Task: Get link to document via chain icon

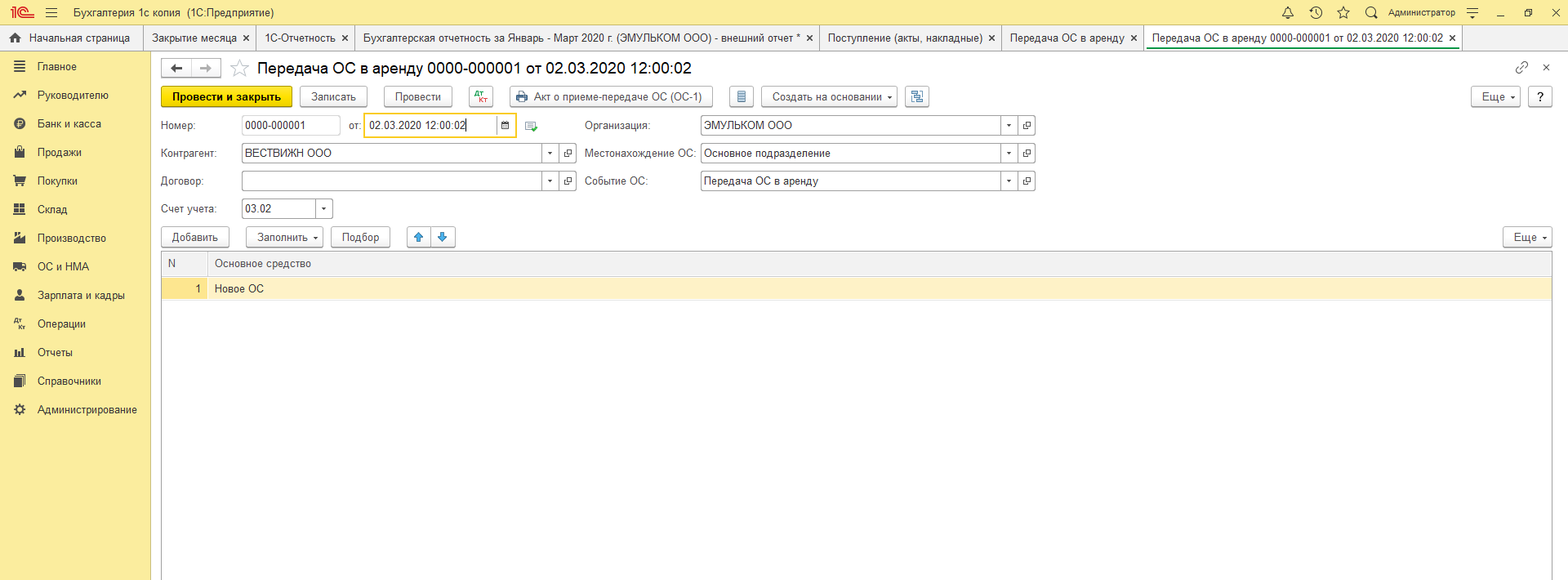Action: 1521,67
